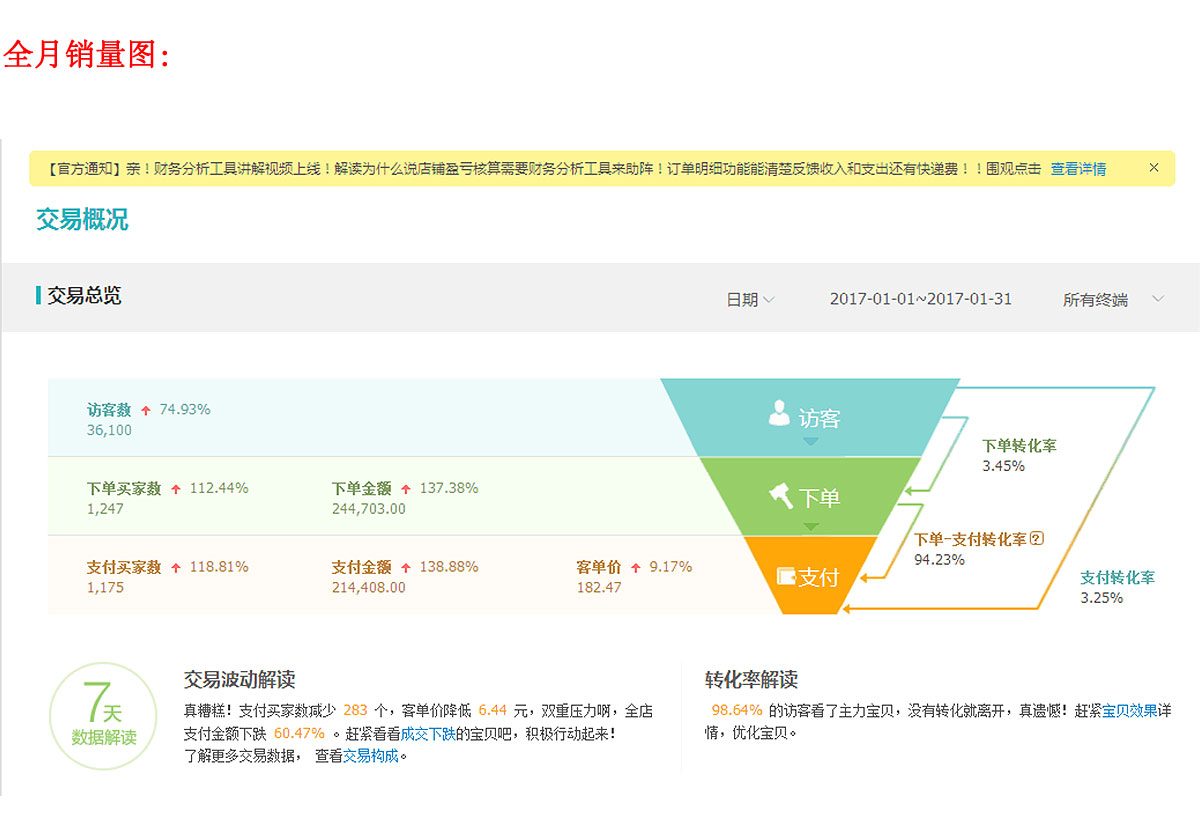Click the 转化率解读 heading
The width and height of the screenshot is (1200, 816).
tap(751, 680)
